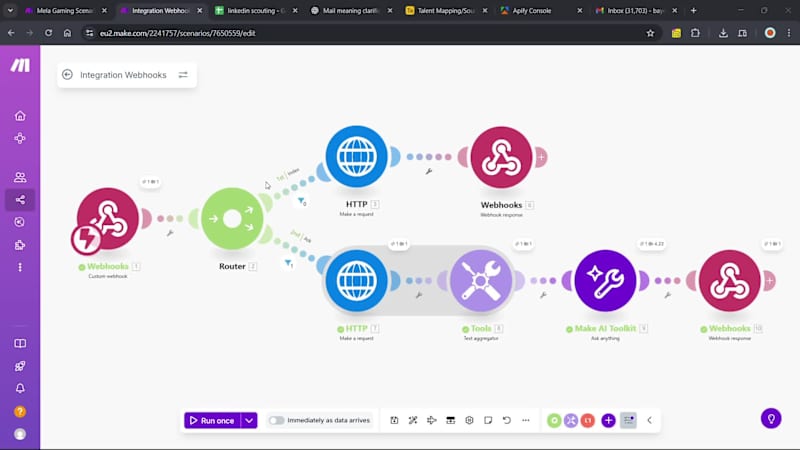This screenshot has height=450, width=800.
Task: Switch to the Talent Mapping/Sourcing tab
Action: coord(446,10)
